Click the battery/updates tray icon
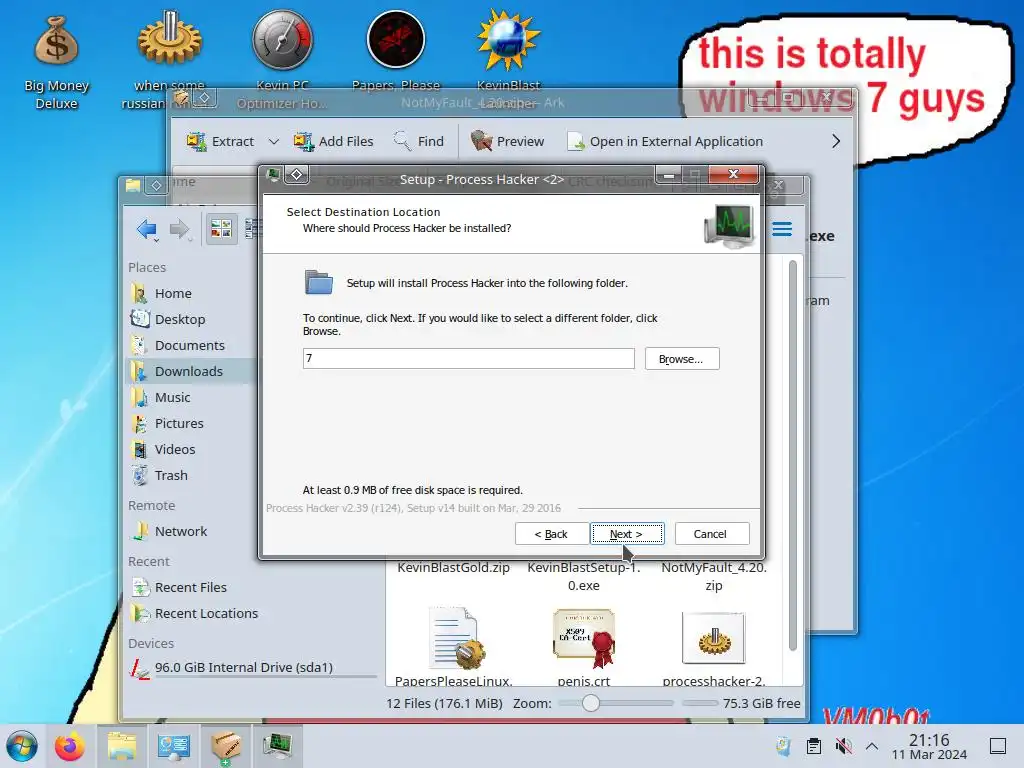The height and width of the screenshot is (768, 1024). tap(783, 746)
